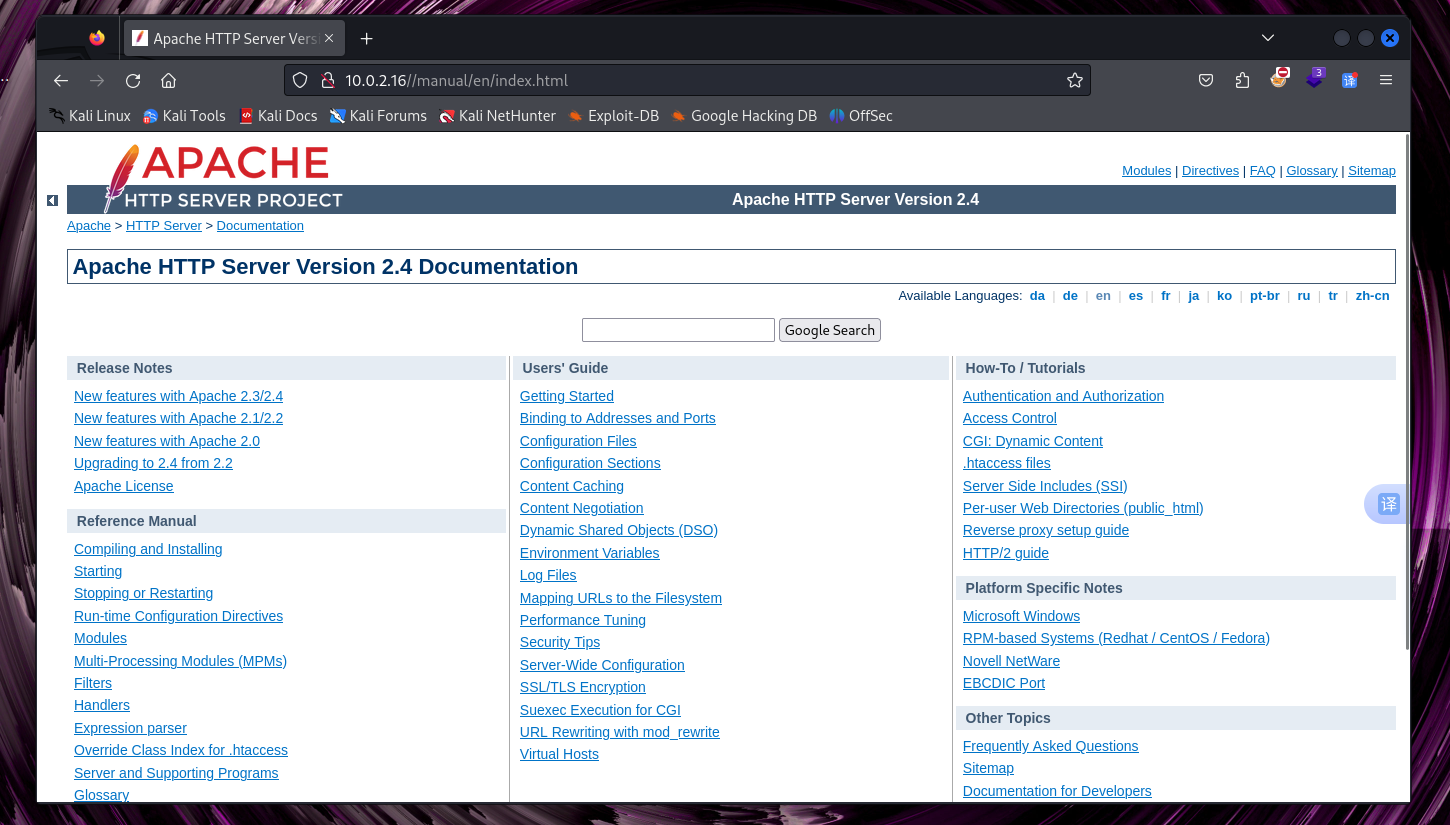The height and width of the screenshot is (825, 1450).
Task: Go back using the browser back arrow
Action: pos(61,80)
